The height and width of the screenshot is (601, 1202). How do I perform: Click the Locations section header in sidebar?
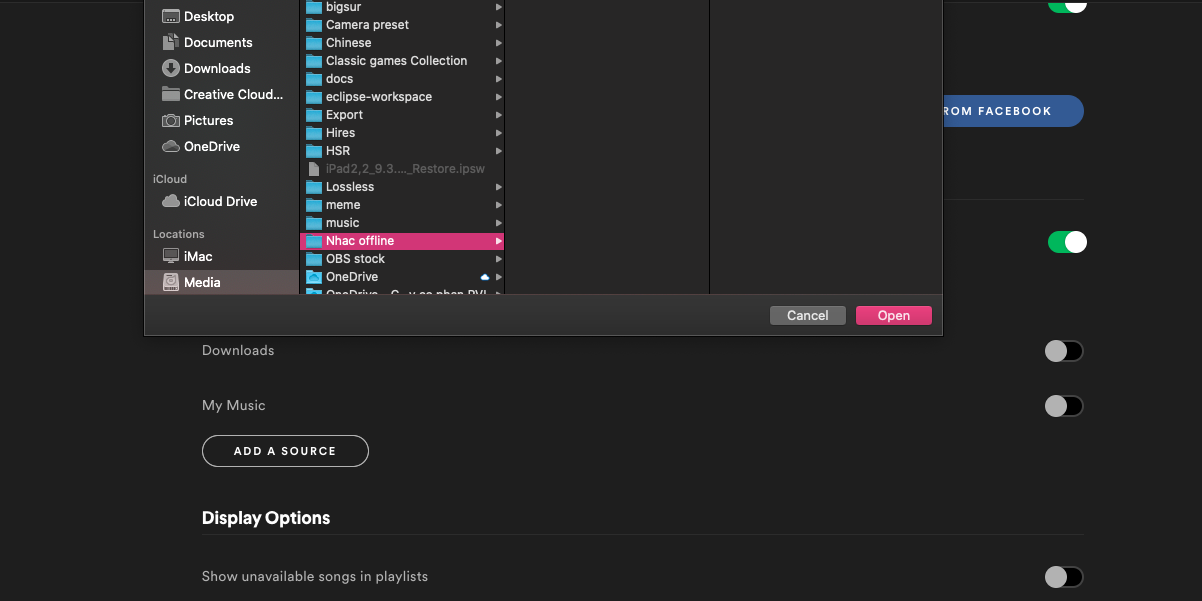179,234
